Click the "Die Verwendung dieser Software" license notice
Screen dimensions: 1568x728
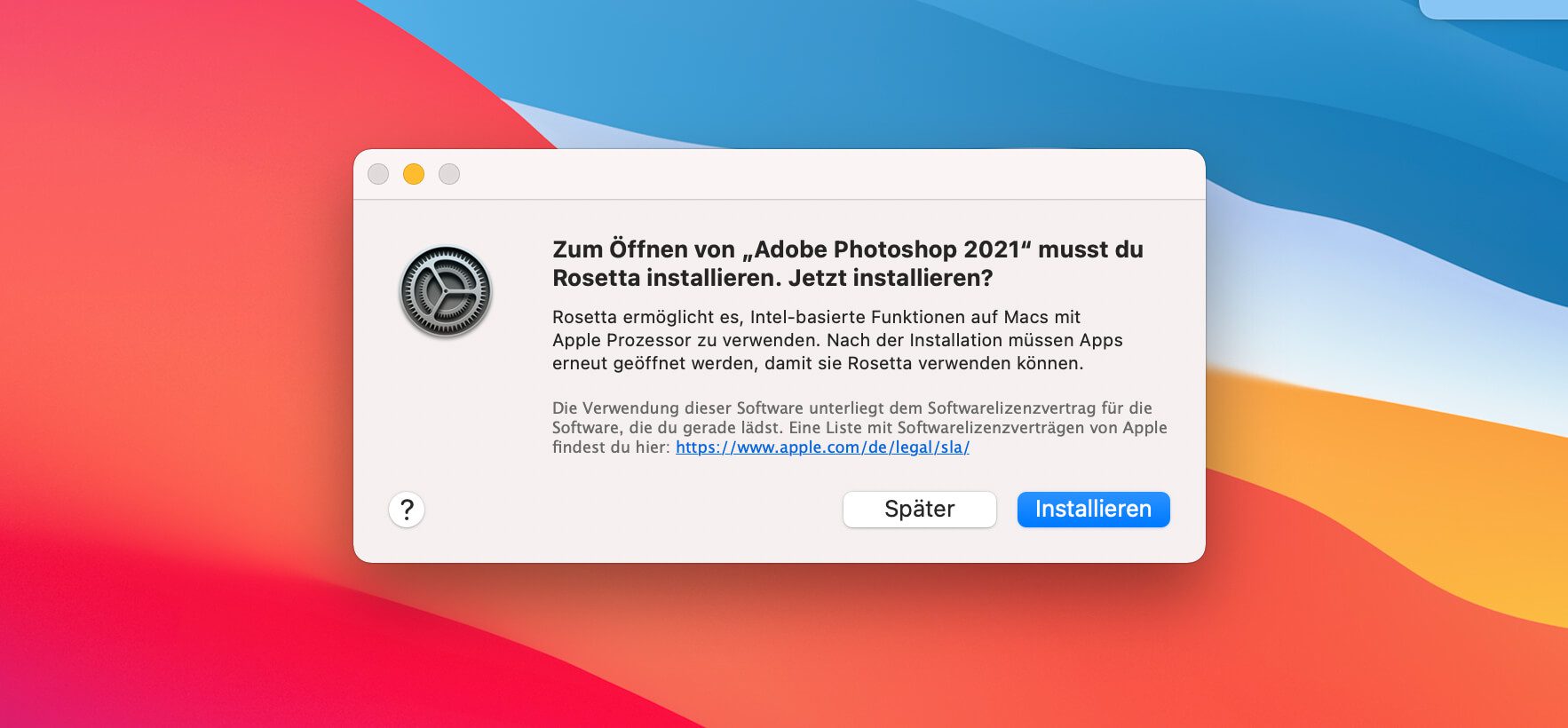click(851, 408)
